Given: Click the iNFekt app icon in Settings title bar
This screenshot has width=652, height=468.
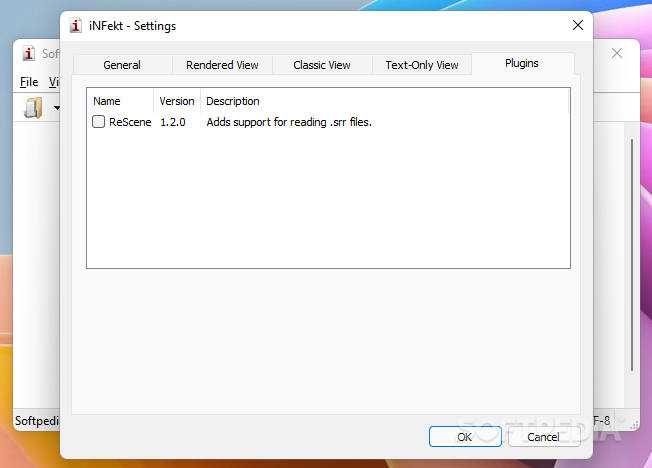Looking at the screenshot, I should (76, 26).
